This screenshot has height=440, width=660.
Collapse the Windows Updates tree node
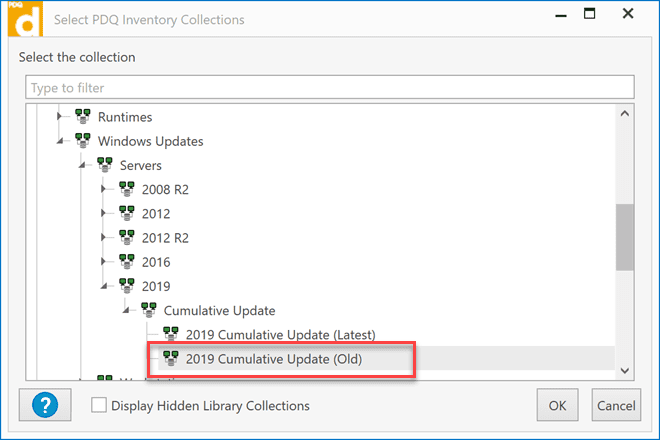[x=62, y=142]
